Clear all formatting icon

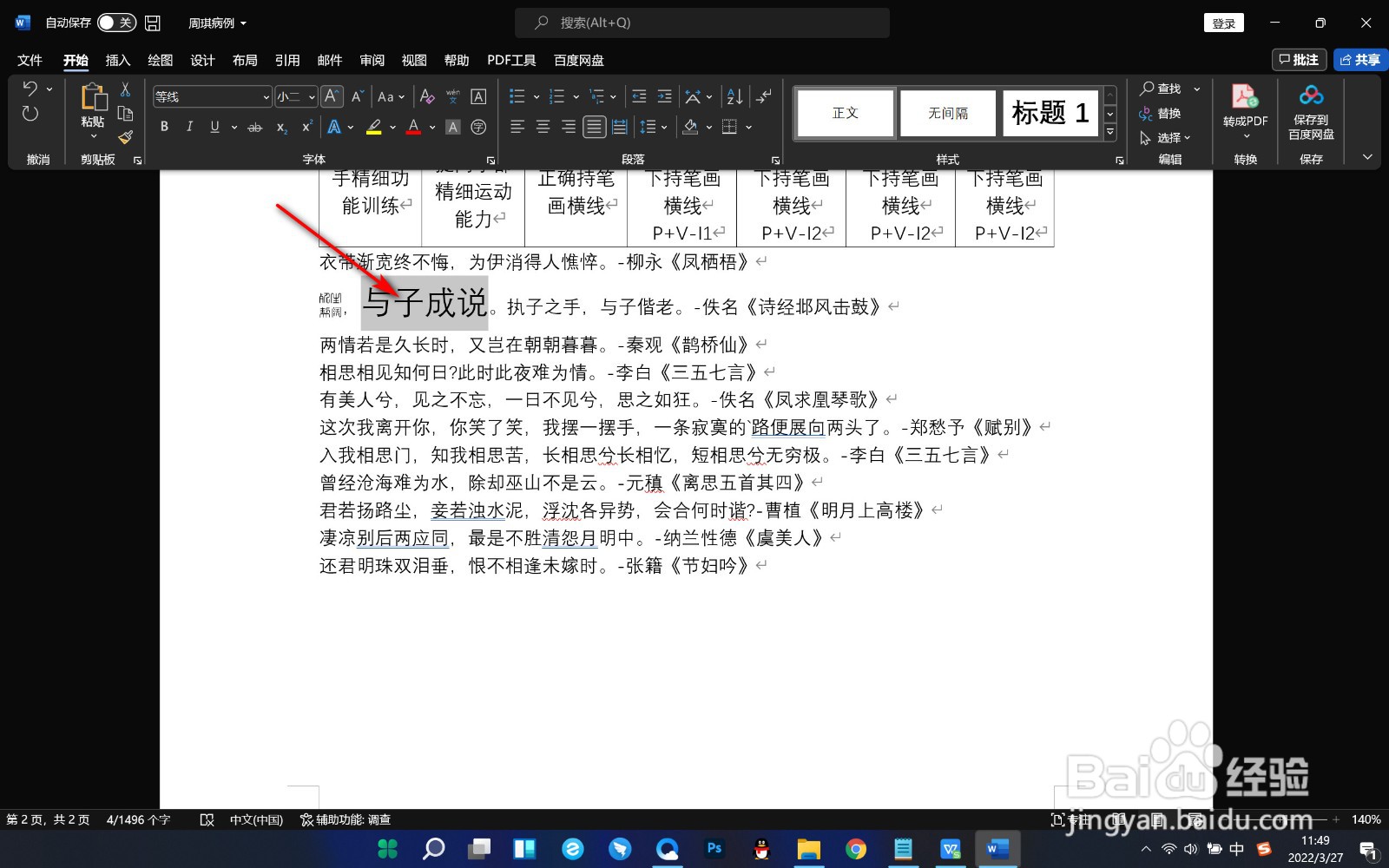427,96
